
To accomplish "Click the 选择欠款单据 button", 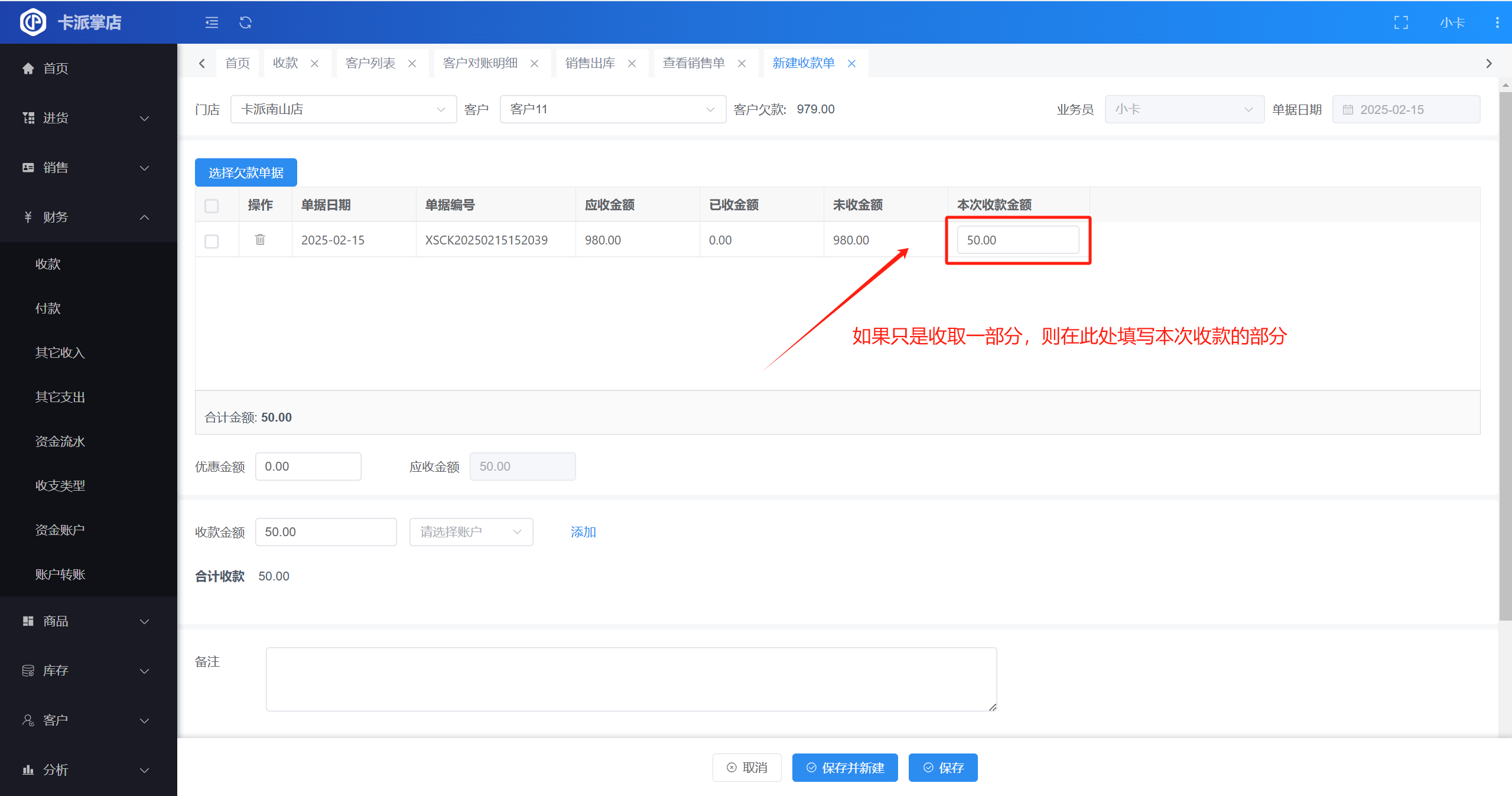I will tap(246, 172).
